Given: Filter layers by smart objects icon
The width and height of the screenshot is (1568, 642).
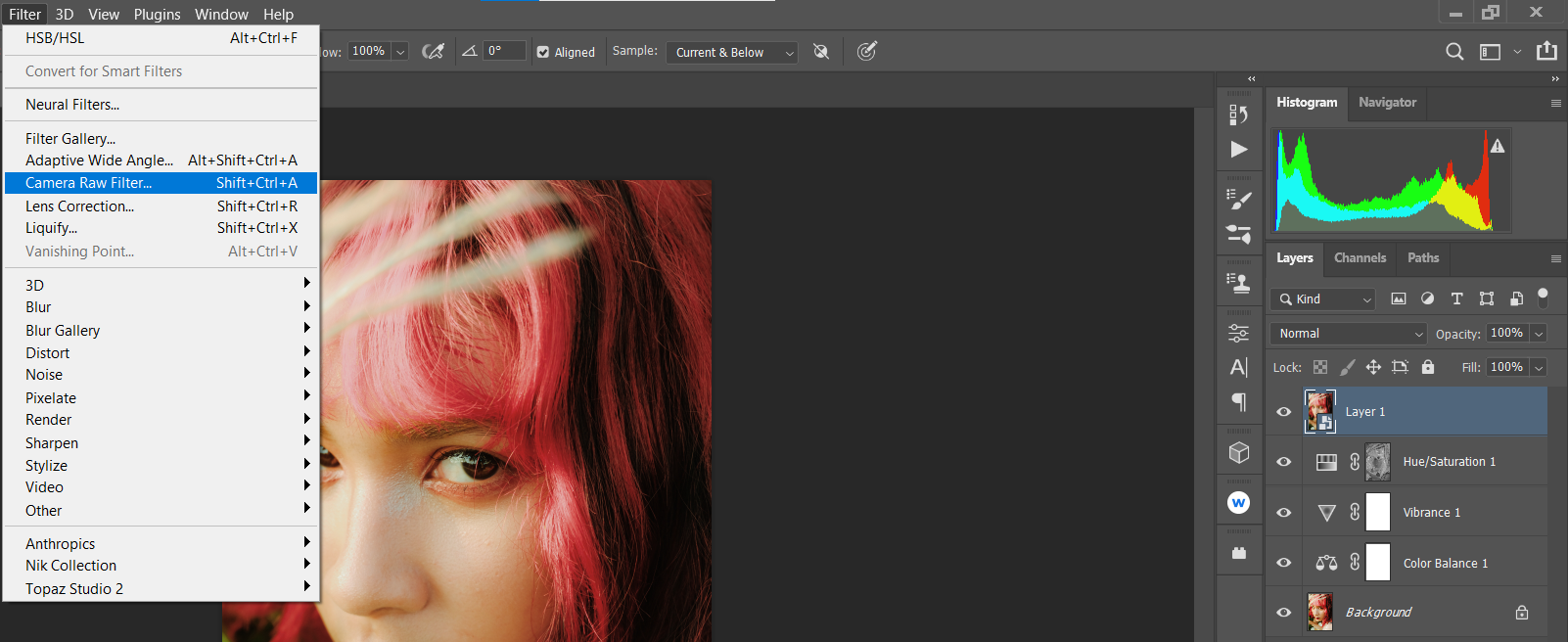Looking at the screenshot, I should [1516, 298].
